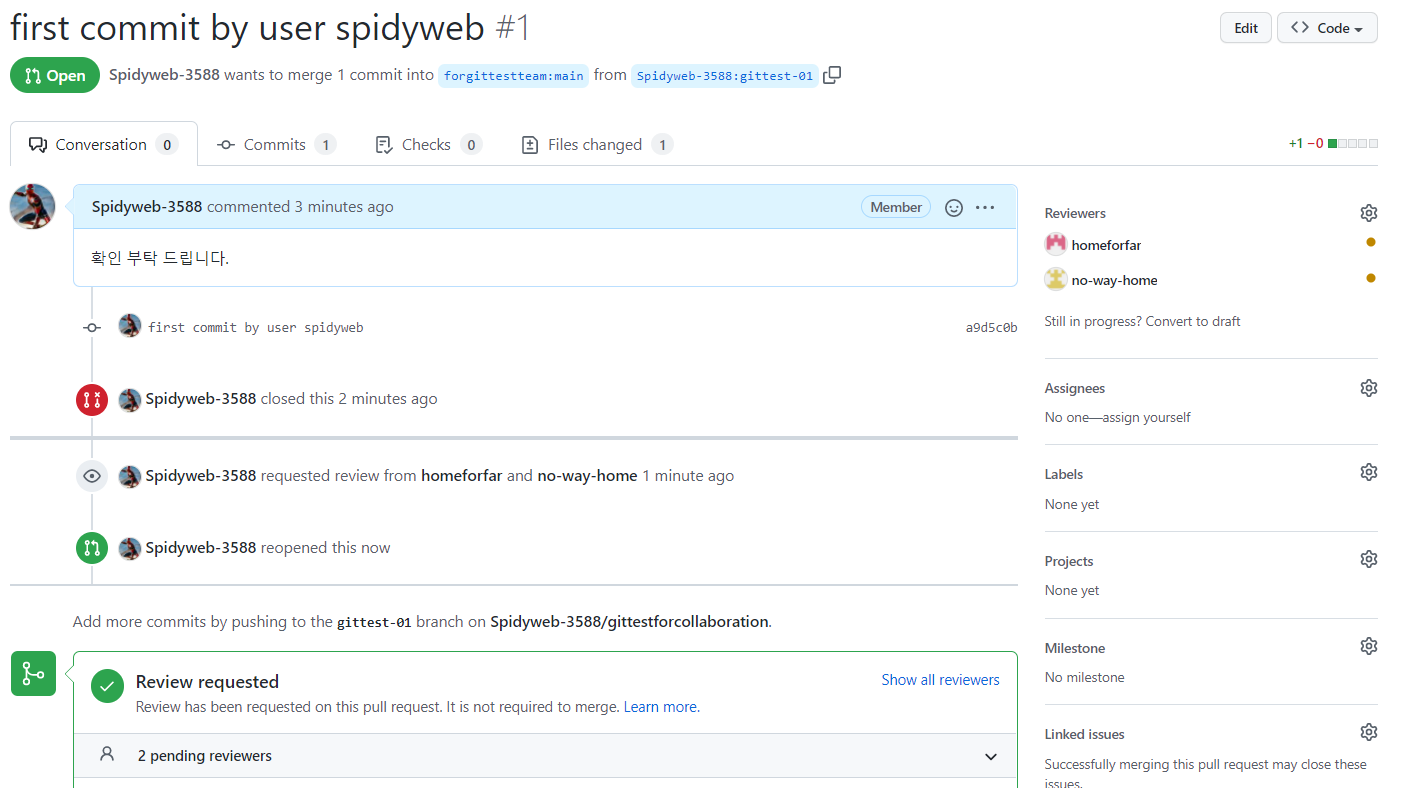The image size is (1407, 788).
Task: Click '2 minutes ago' closed timestamp
Action: (387, 398)
